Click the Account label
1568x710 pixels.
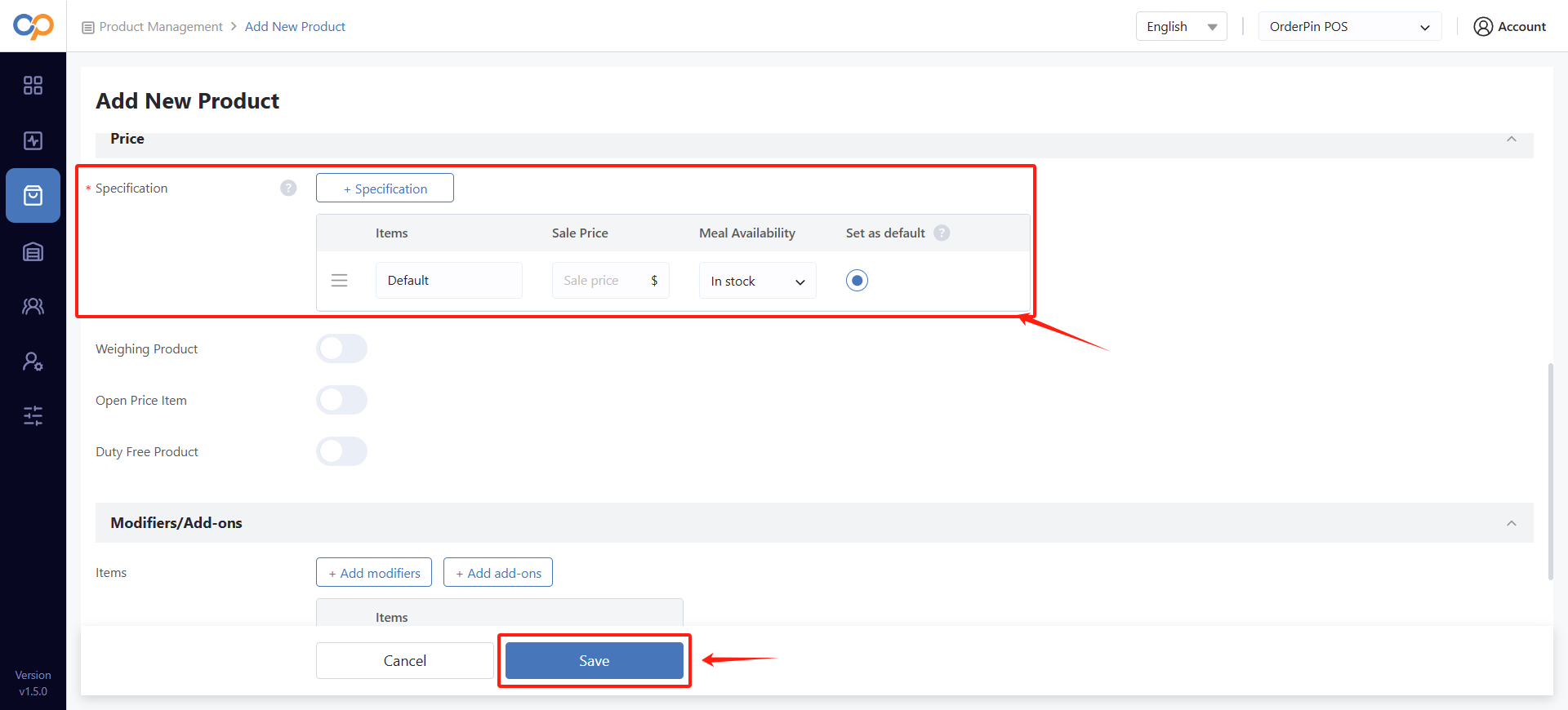coord(1521,27)
